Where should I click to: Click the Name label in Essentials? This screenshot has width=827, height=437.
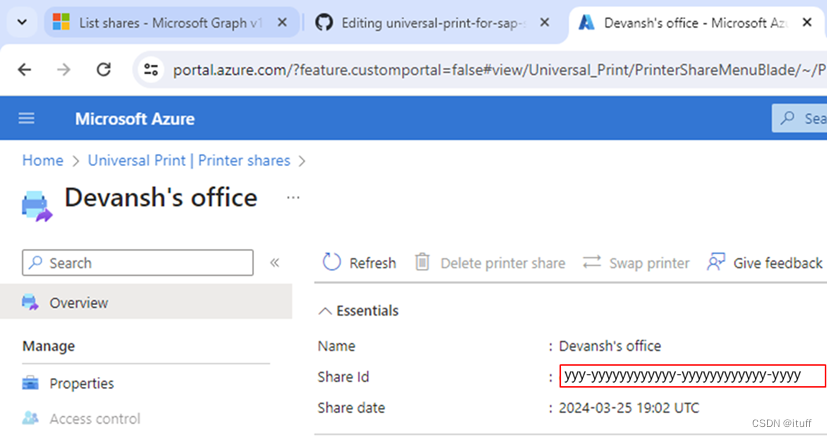click(x=336, y=346)
